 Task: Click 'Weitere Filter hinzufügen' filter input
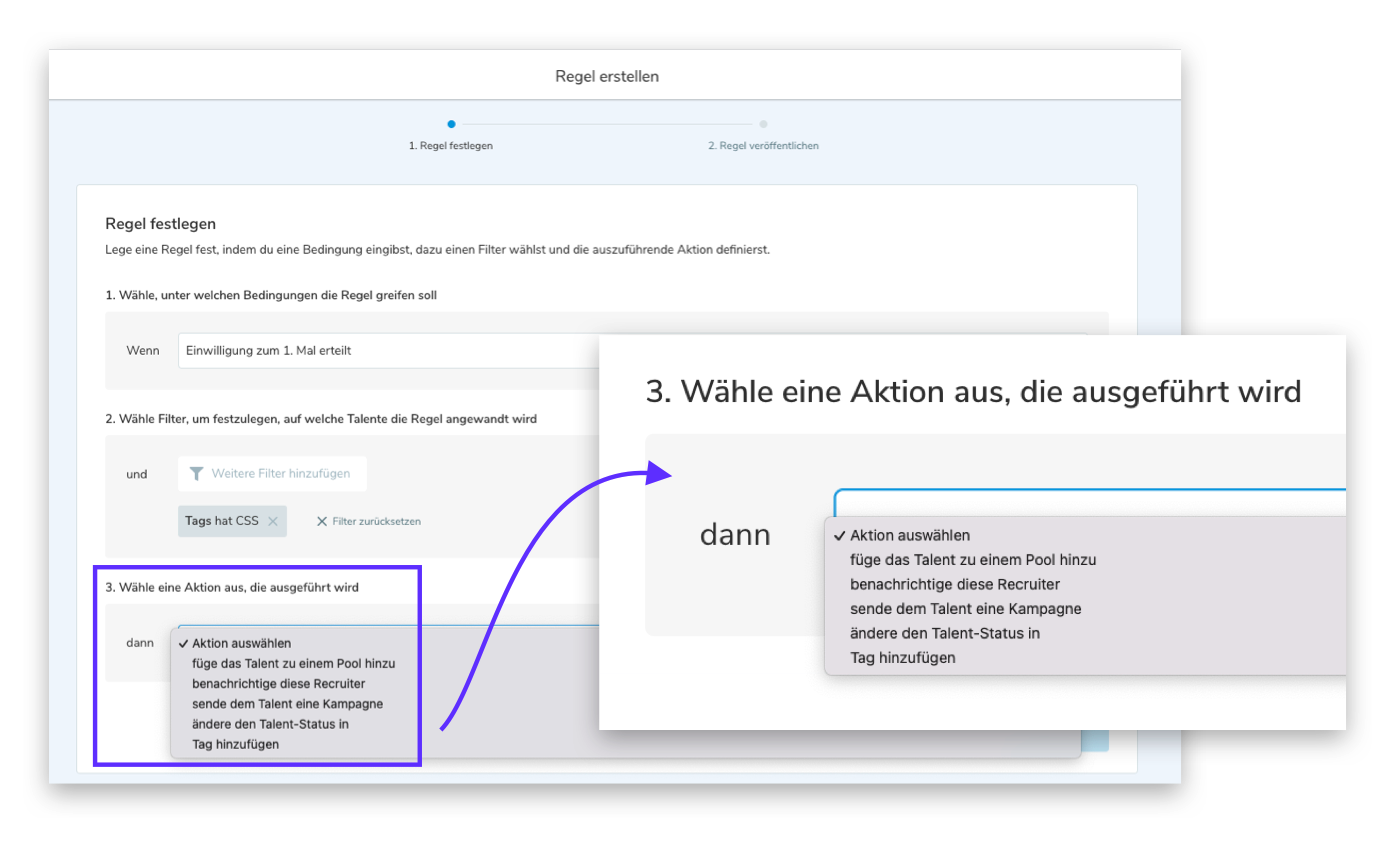[x=280, y=473]
